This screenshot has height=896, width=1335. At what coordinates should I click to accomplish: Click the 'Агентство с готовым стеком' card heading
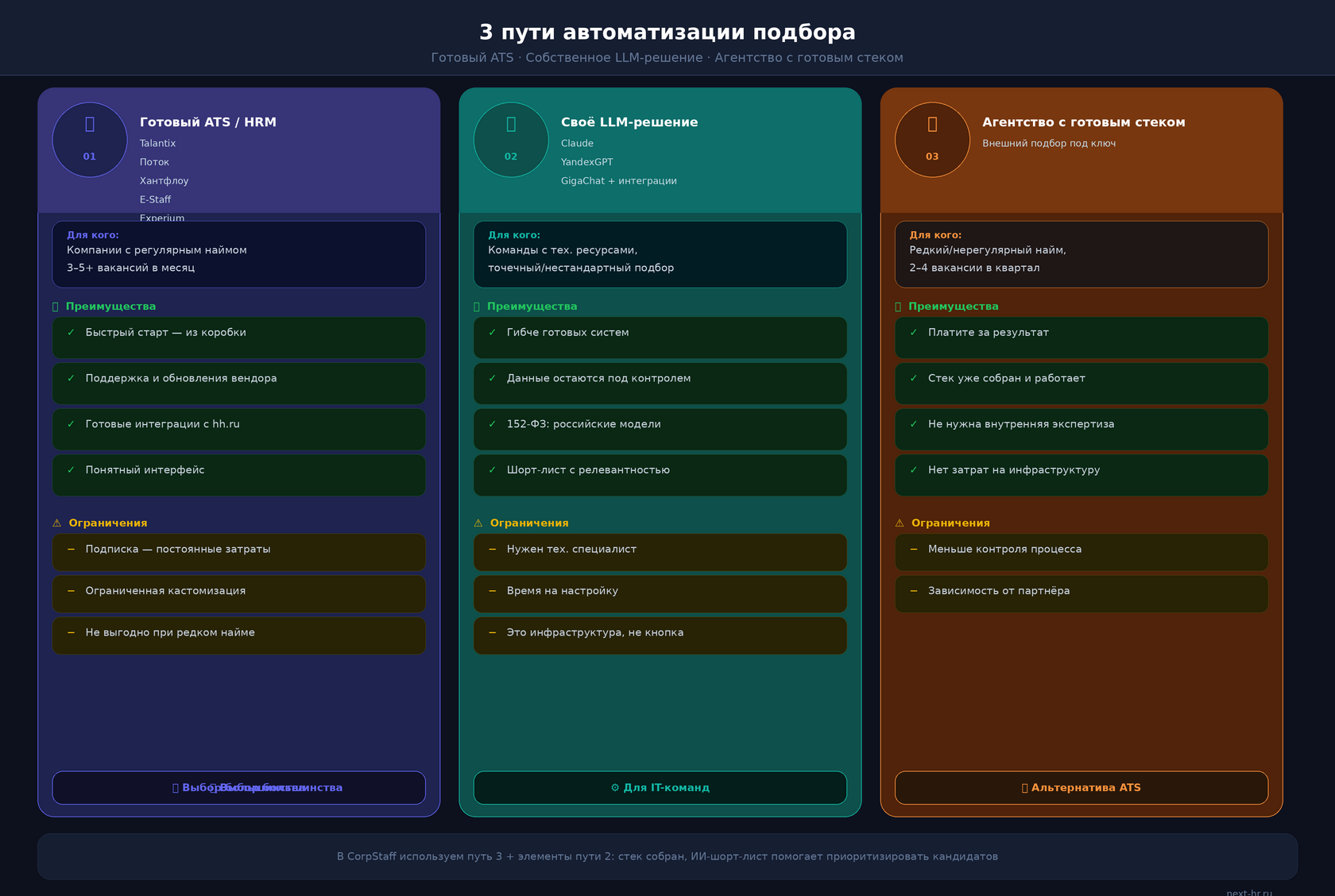(x=1084, y=122)
